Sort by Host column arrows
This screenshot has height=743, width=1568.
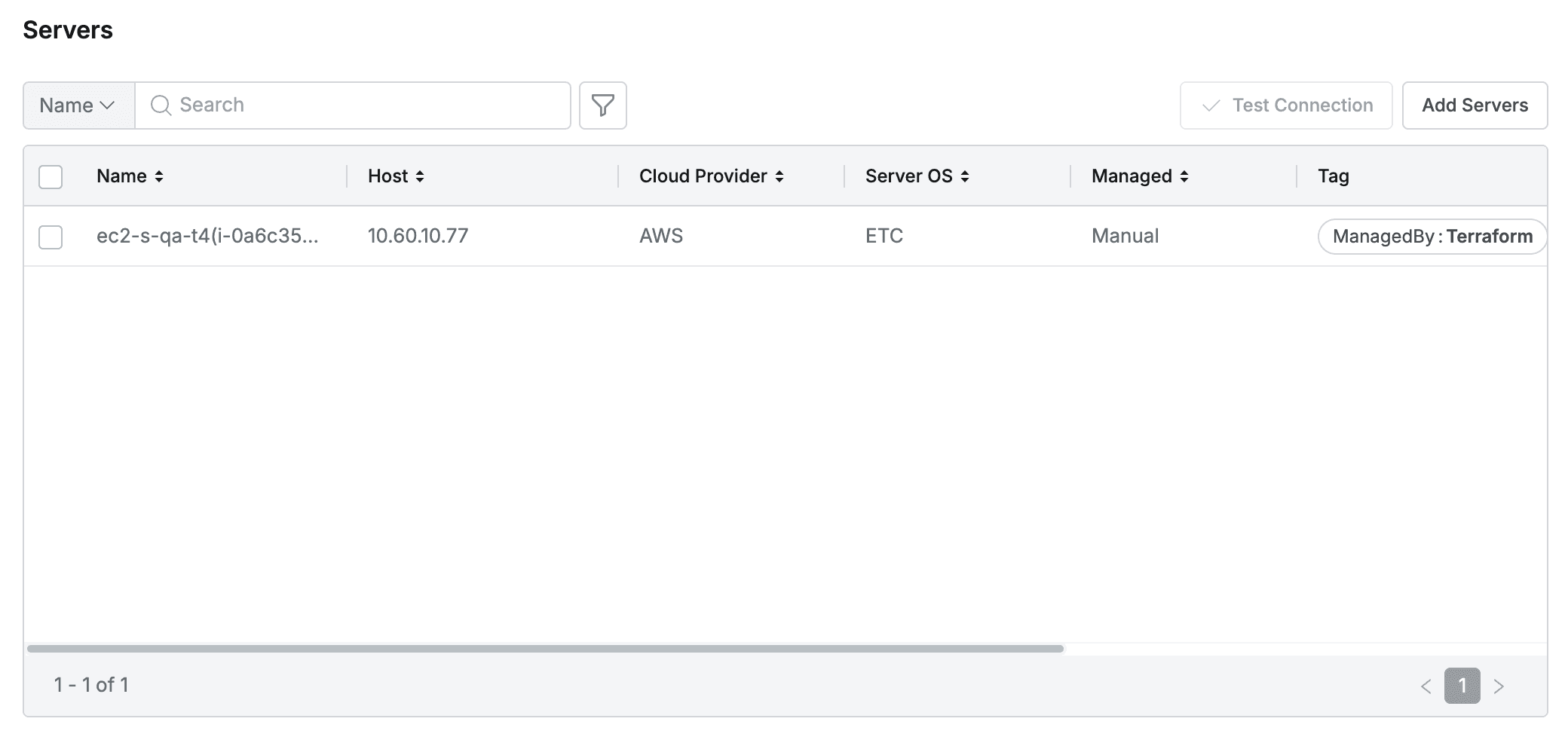[420, 176]
